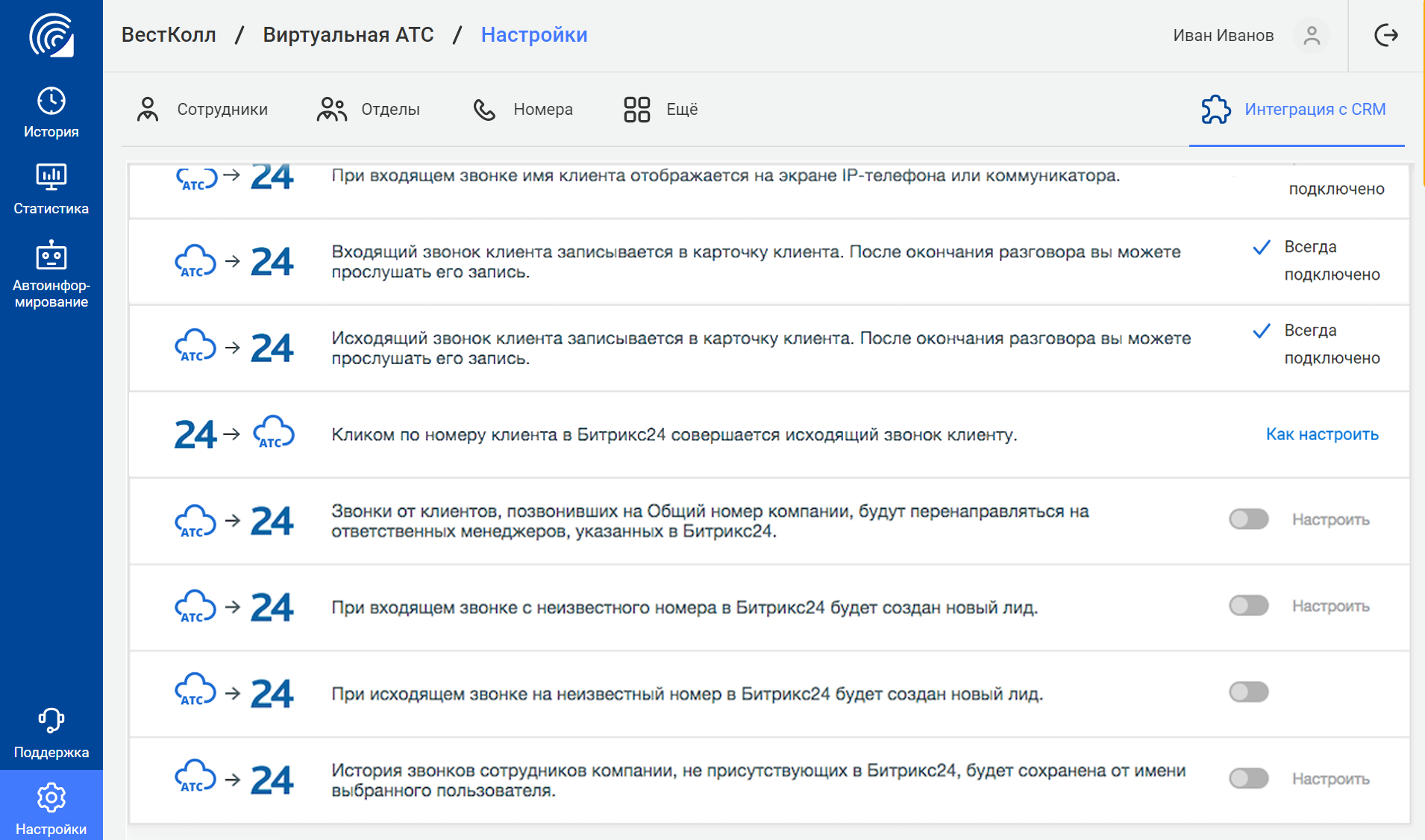1425x840 pixels.
Task: Open the История clock icon
Action: 51,101
